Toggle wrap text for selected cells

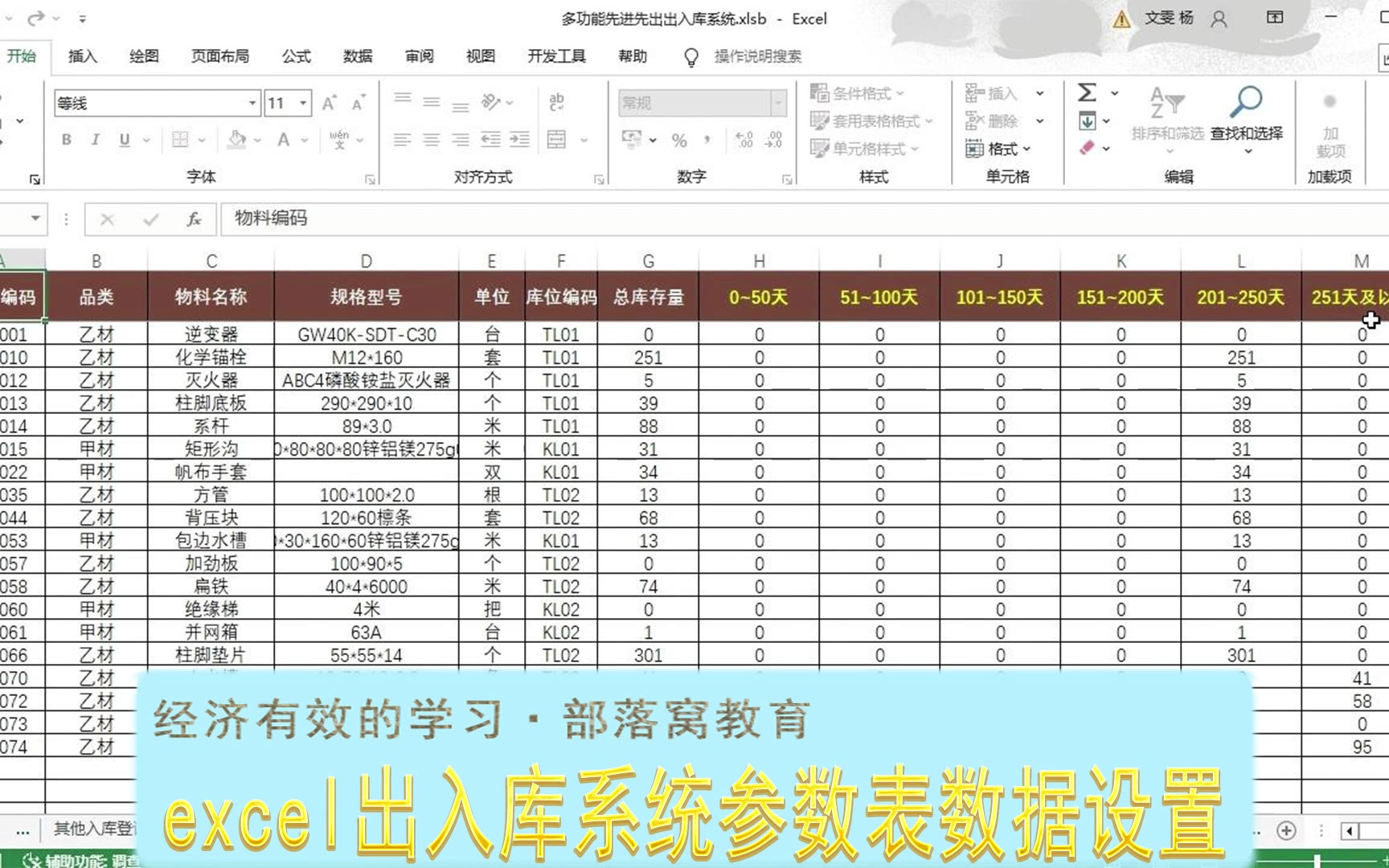556,102
